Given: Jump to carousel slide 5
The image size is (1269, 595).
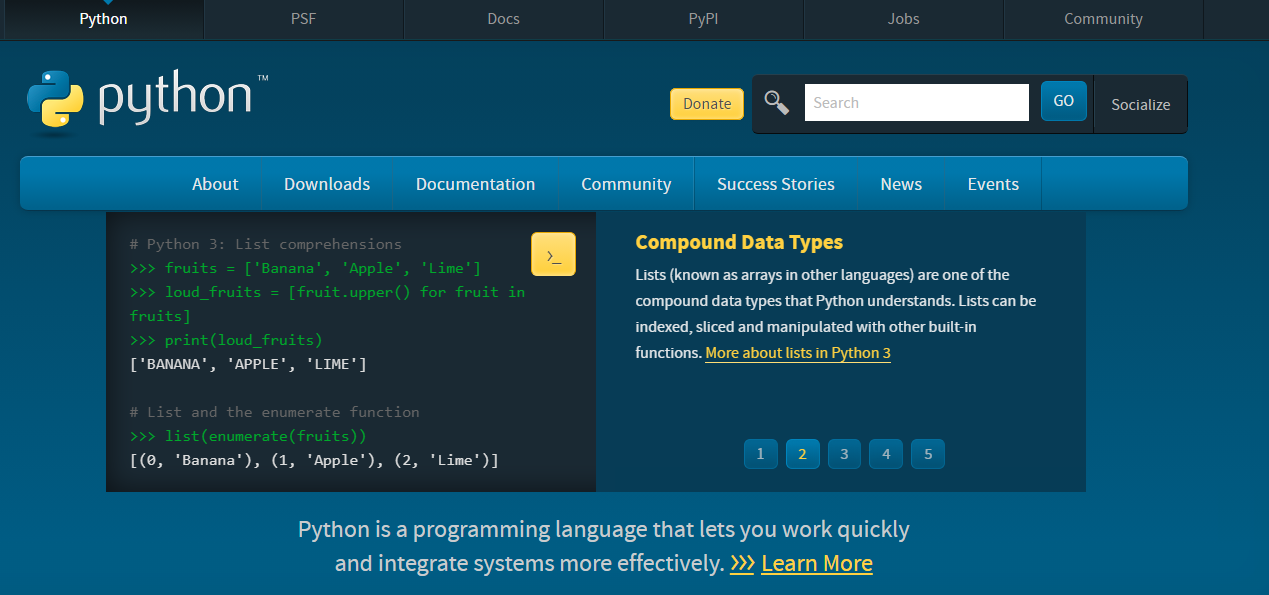Looking at the screenshot, I should pyautogui.click(x=928, y=454).
